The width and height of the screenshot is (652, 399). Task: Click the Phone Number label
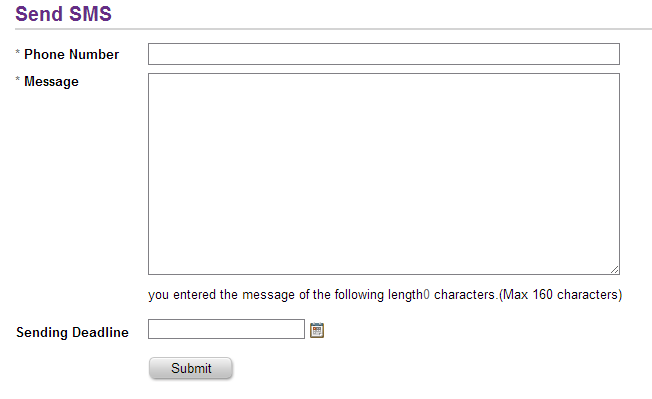72,54
